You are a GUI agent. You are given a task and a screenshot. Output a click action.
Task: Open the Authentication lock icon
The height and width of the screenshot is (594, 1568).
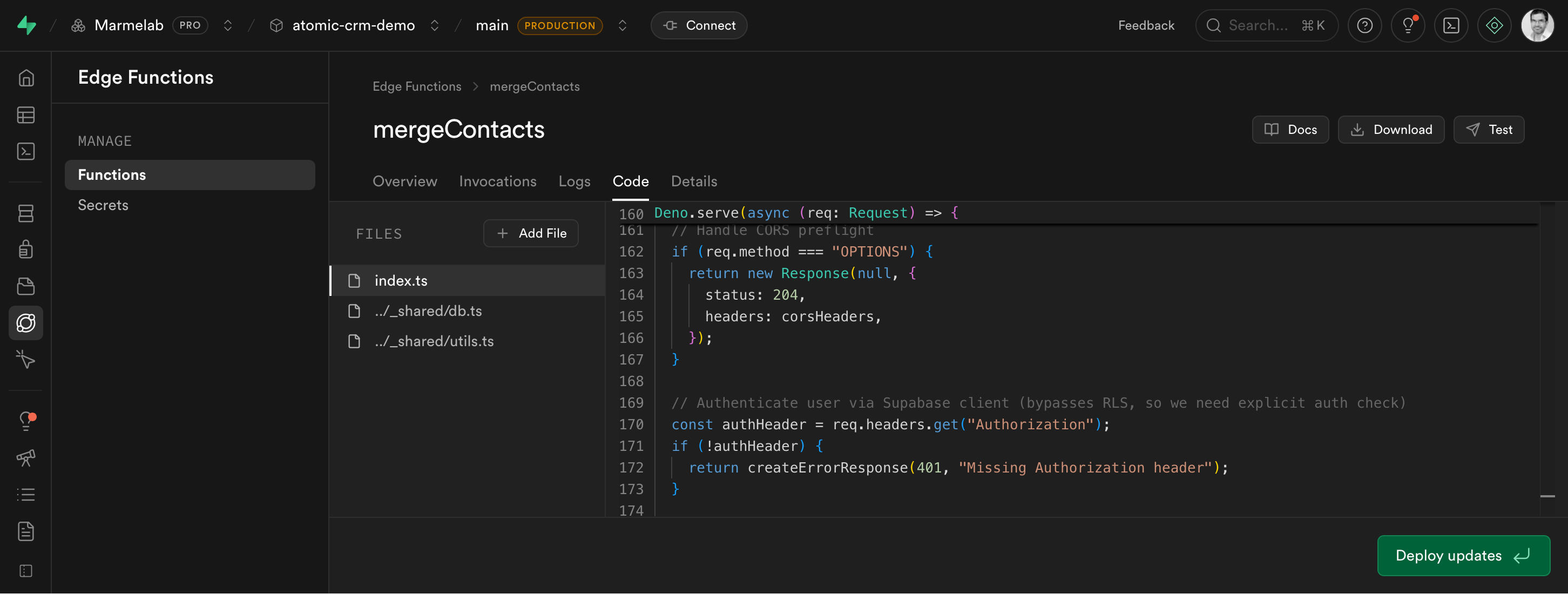[25, 249]
